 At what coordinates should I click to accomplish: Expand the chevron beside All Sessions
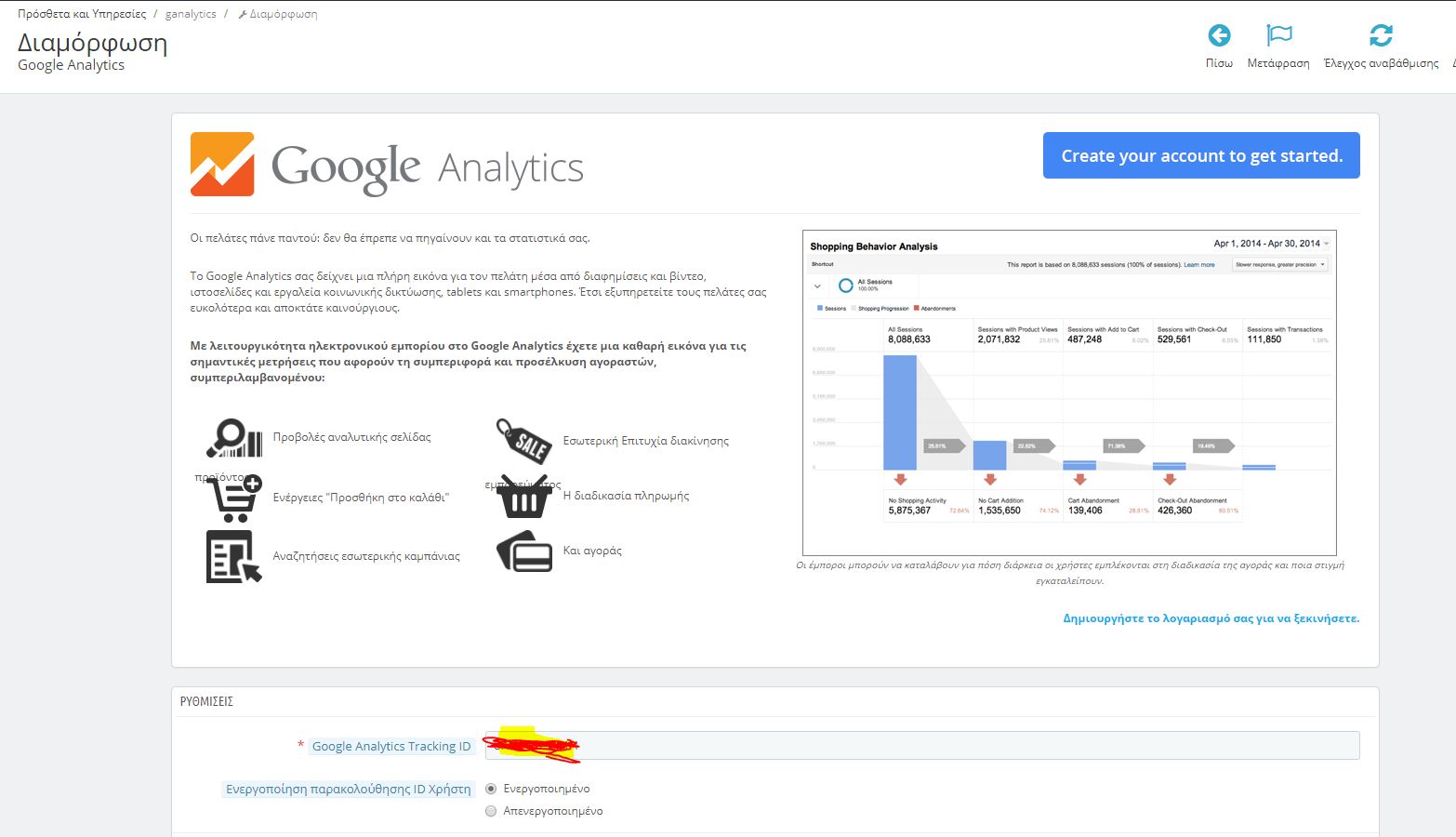click(x=817, y=286)
